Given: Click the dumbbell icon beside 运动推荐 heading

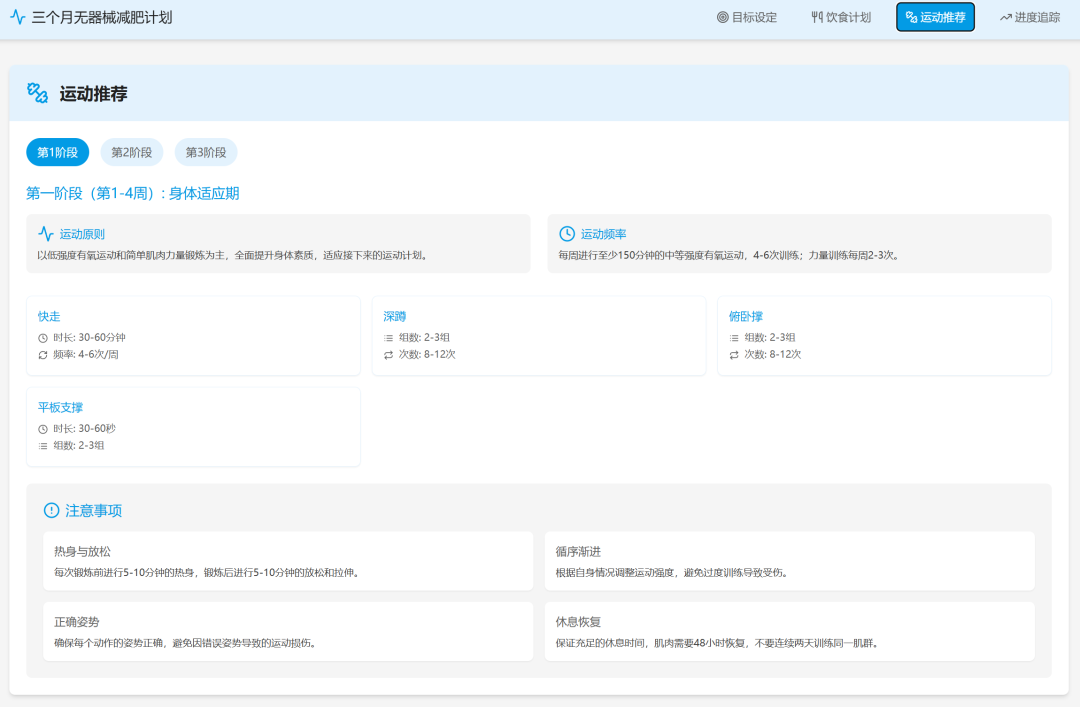Looking at the screenshot, I should (x=37, y=93).
